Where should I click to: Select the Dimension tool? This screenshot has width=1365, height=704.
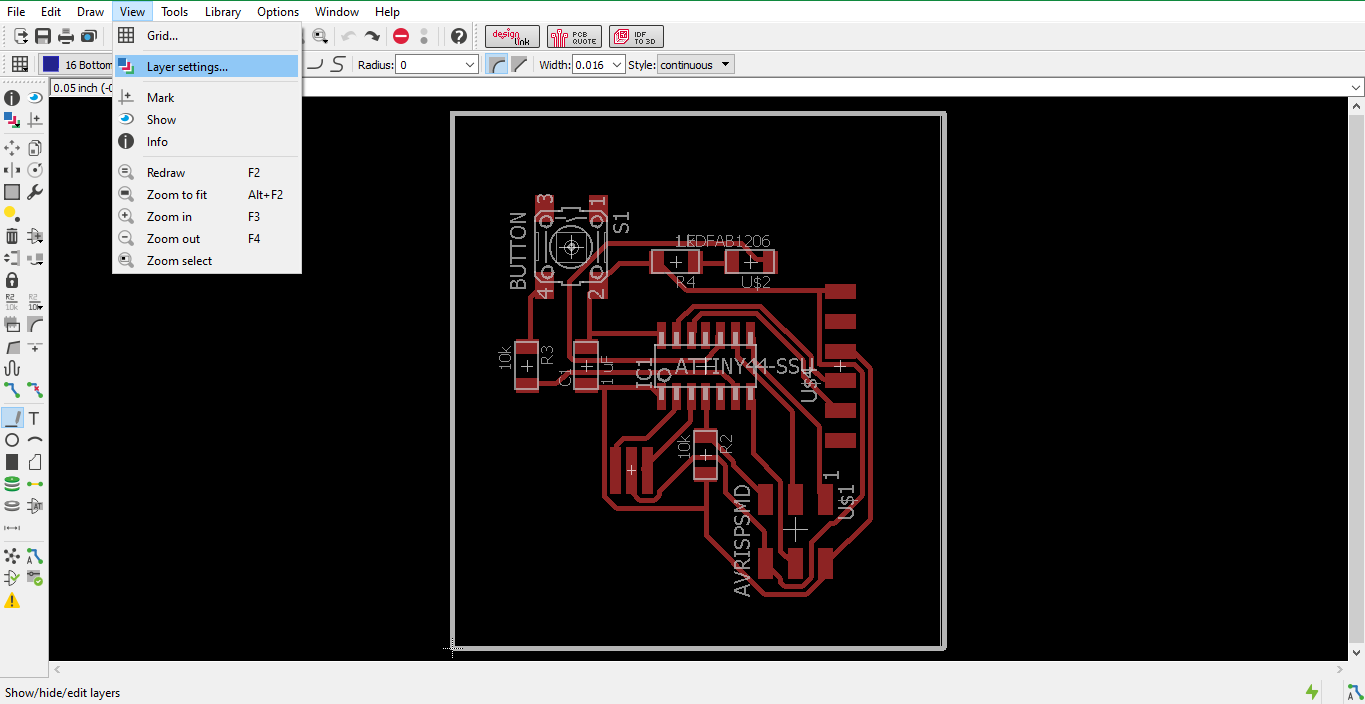[x=12, y=528]
